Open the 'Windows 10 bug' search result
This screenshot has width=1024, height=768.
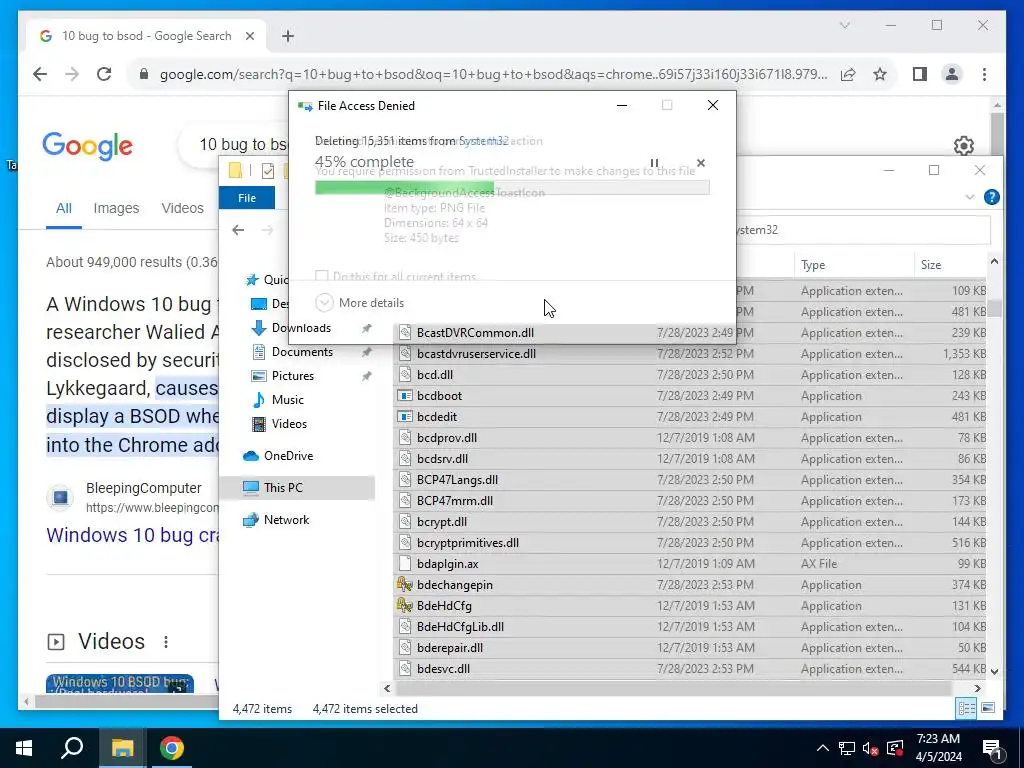(133, 536)
